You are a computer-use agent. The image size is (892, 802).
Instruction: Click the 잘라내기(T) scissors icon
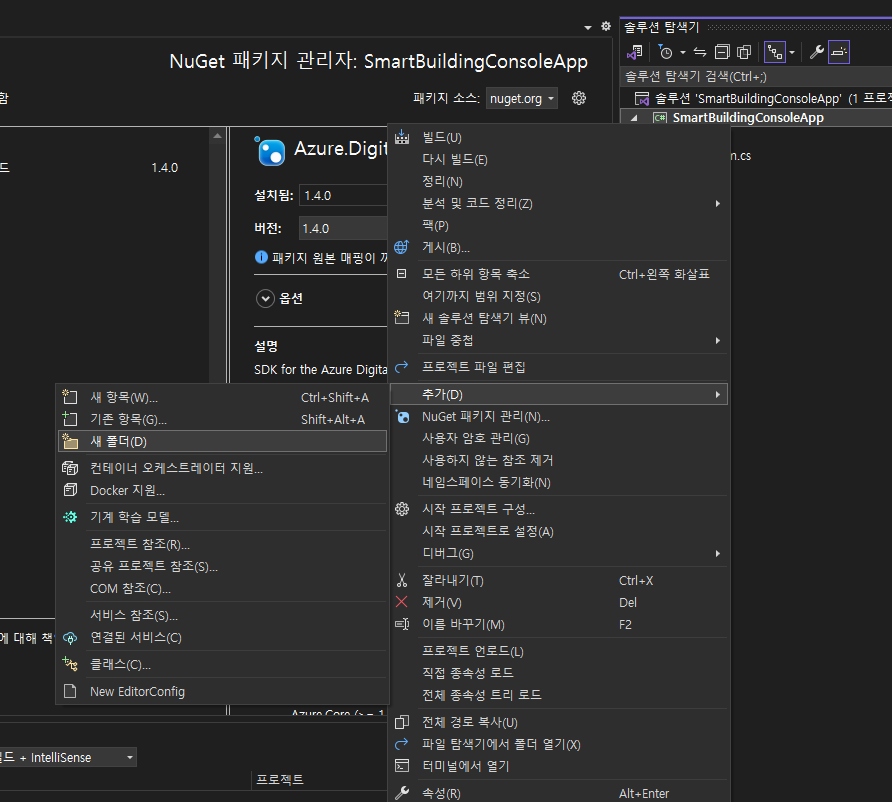tap(402, 580)
